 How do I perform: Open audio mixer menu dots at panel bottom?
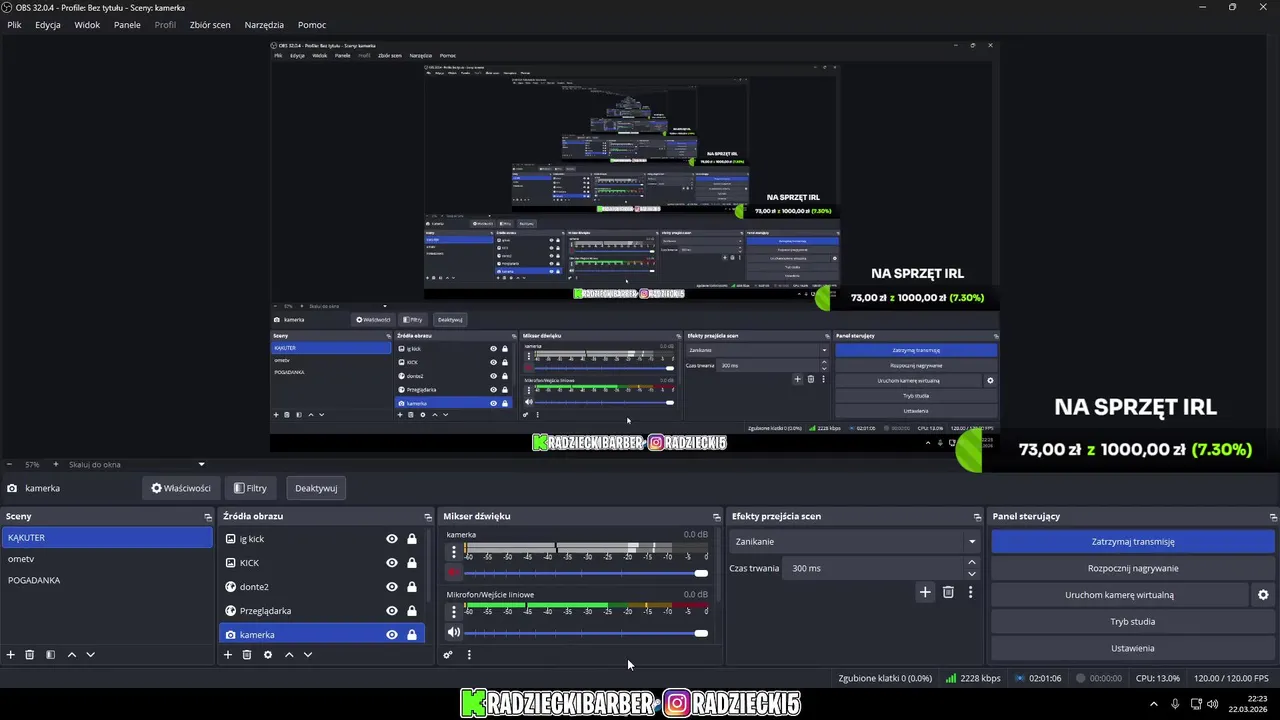point(469,655)
